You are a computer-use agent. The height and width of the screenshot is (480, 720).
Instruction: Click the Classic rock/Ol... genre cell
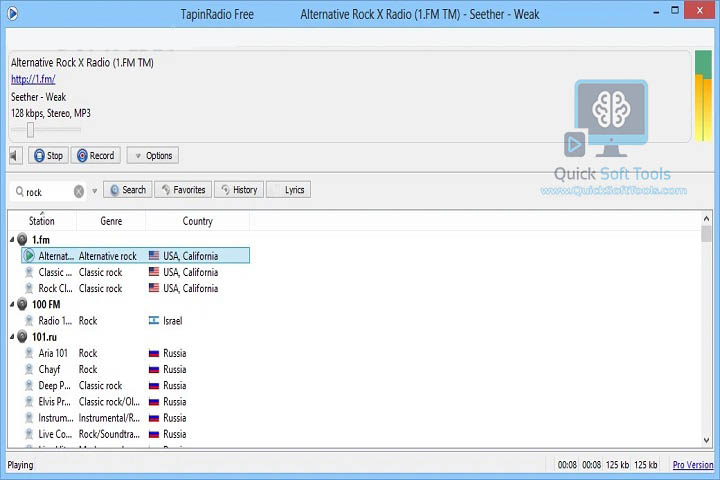coord(109,401)
